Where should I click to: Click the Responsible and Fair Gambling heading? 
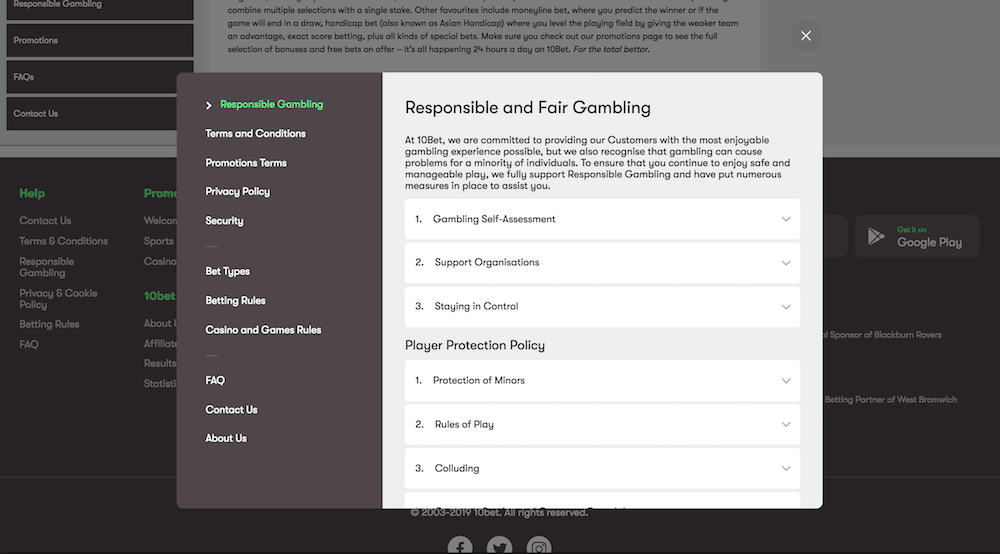point(527,107)
